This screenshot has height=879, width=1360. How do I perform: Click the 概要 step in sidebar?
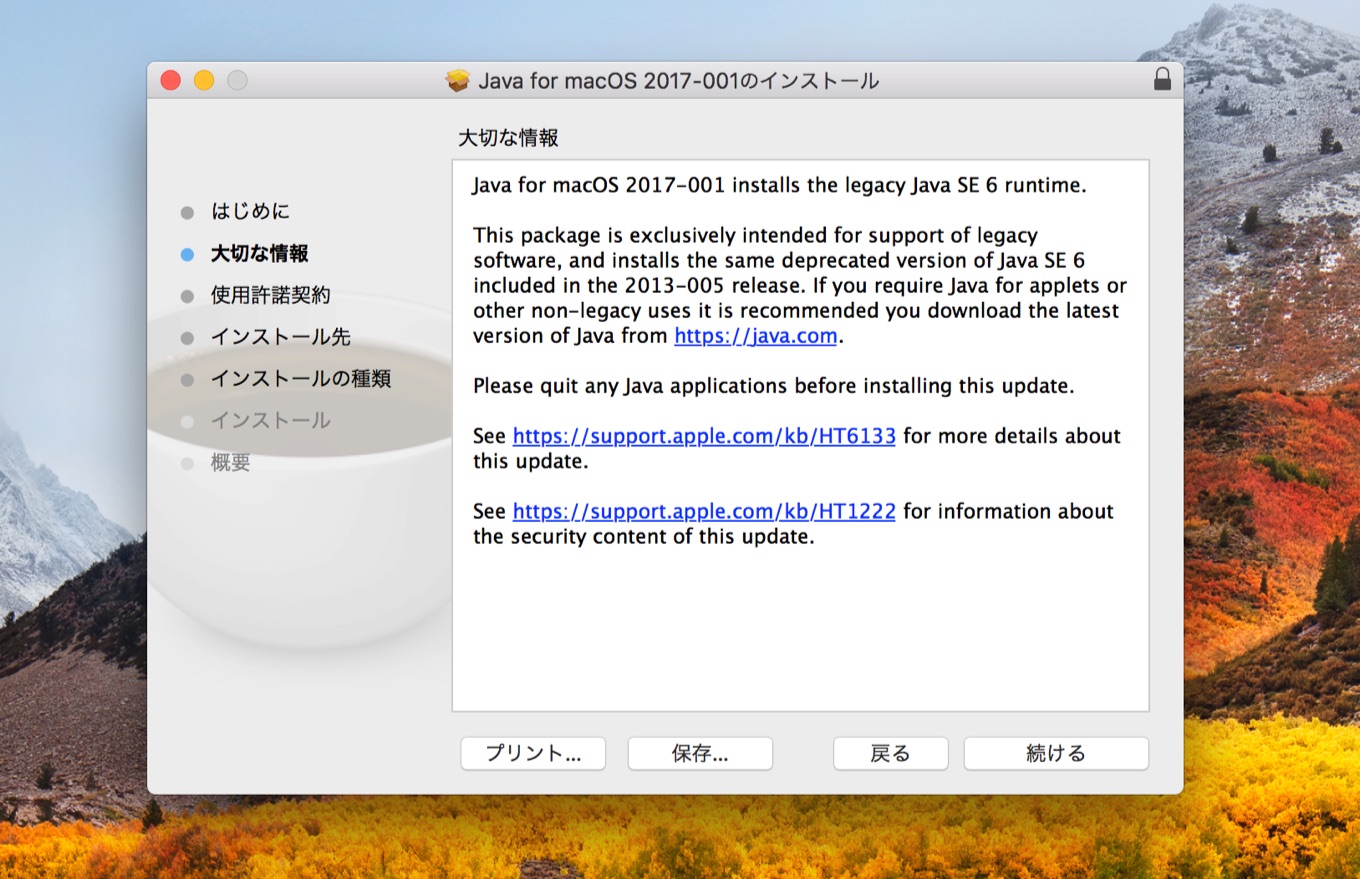point(230,463)
